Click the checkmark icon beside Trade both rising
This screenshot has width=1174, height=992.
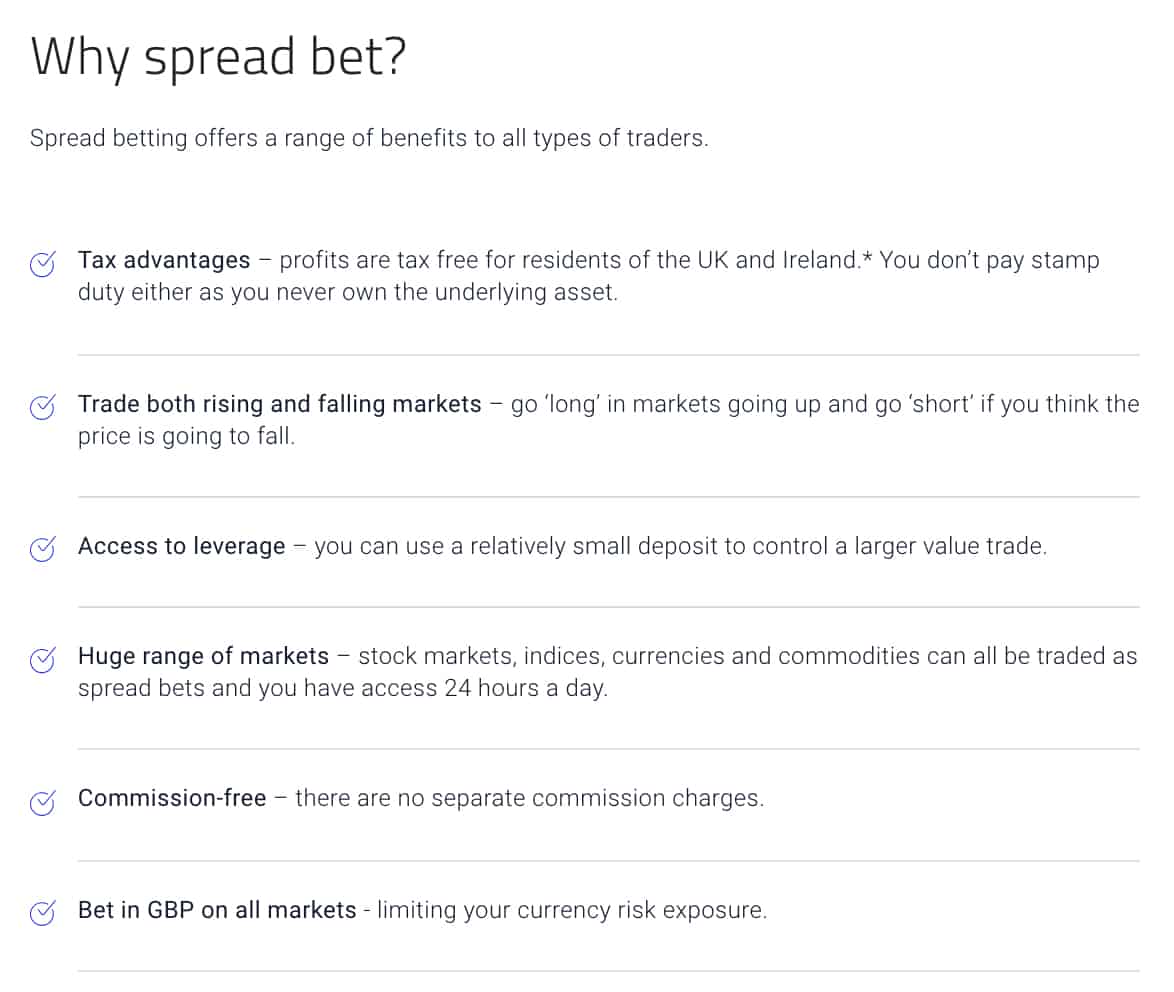pos(42,407)
